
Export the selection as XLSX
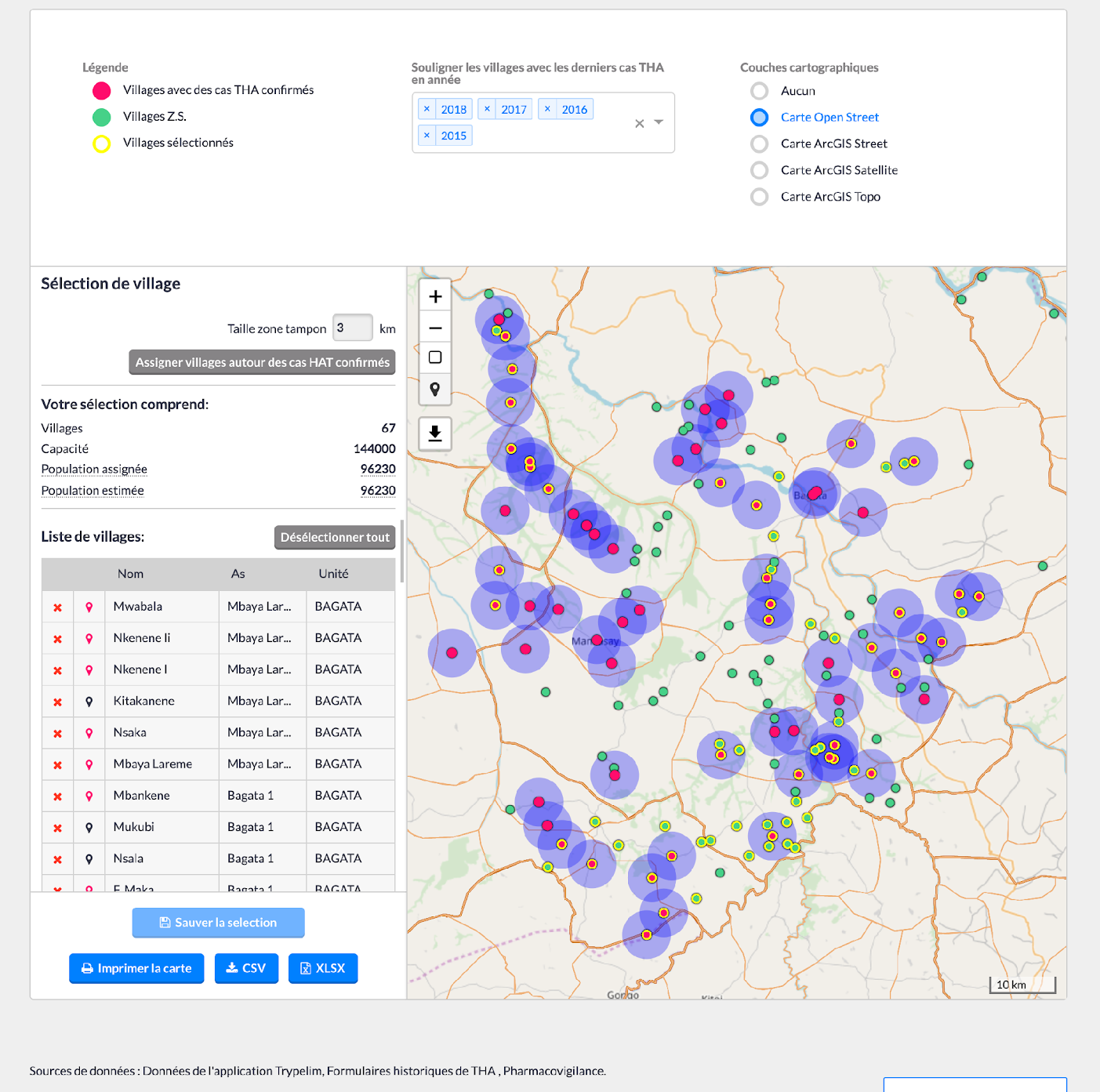tap(323, 968)
